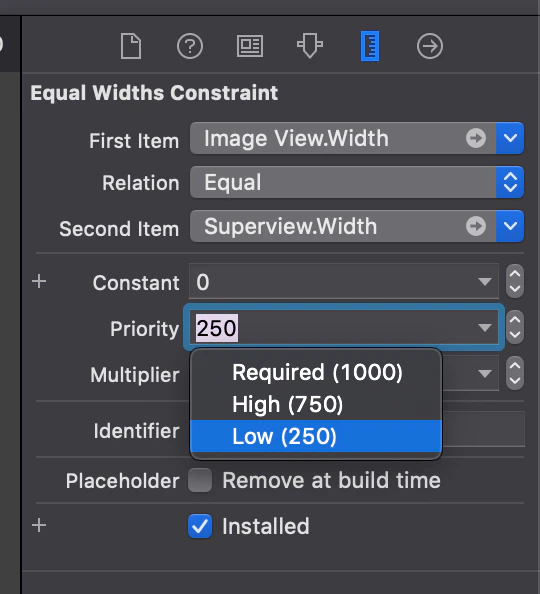Click the First Item label
540x594 pixels.
(x=134, y=141)
